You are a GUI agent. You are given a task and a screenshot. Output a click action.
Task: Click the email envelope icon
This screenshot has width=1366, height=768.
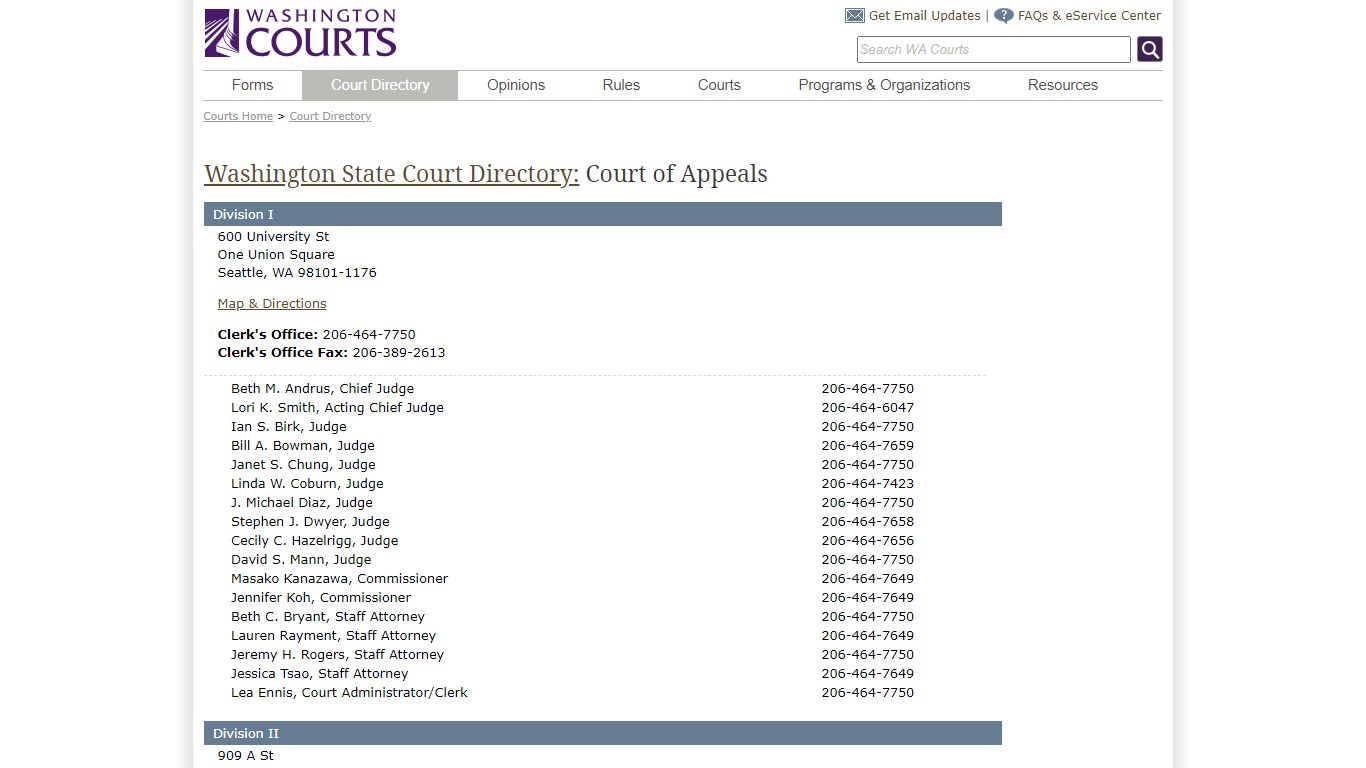[x=854, y=16]
